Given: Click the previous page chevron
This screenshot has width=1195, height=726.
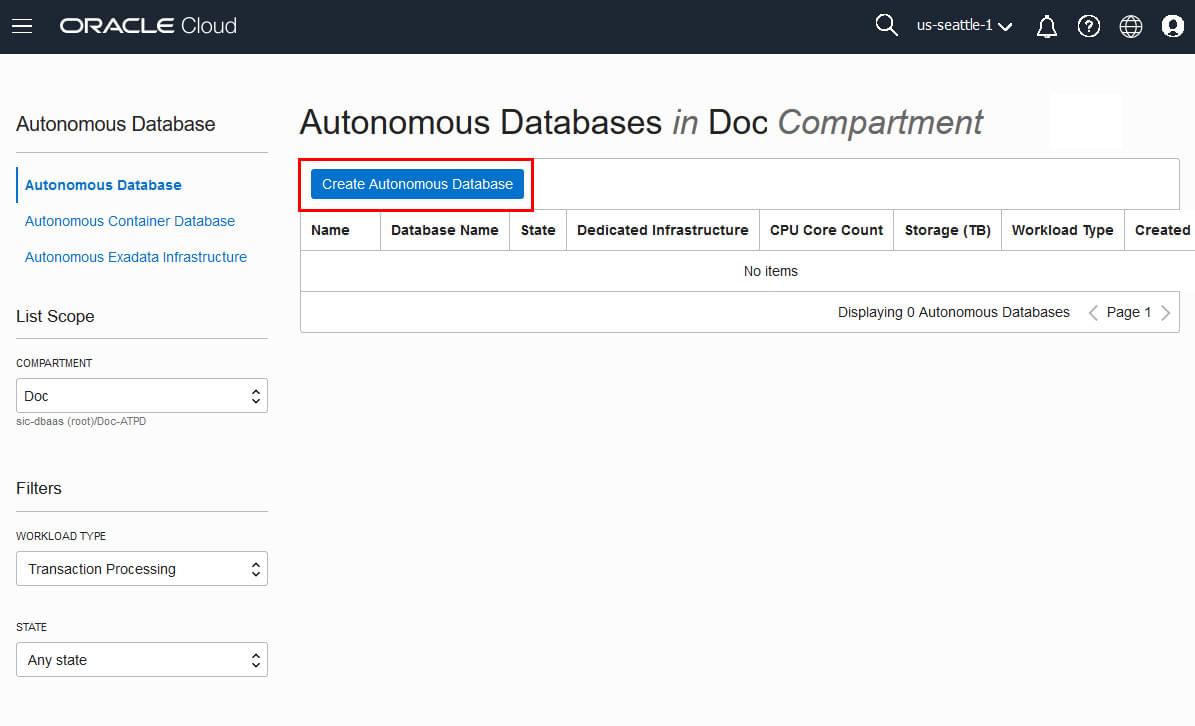Looking at the screenshot, I should 1092,312.
